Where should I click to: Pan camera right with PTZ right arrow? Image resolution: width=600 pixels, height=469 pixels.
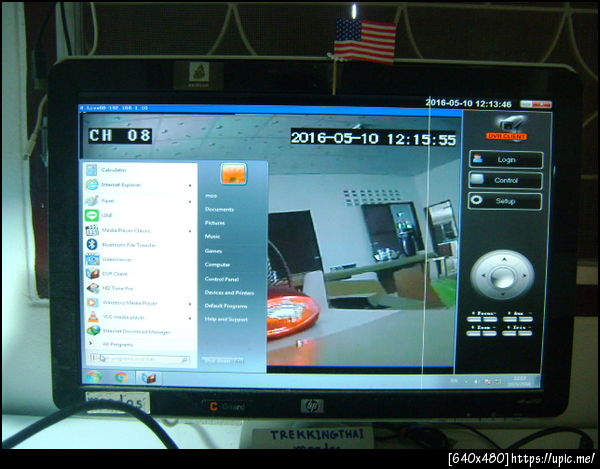[524, 275]
